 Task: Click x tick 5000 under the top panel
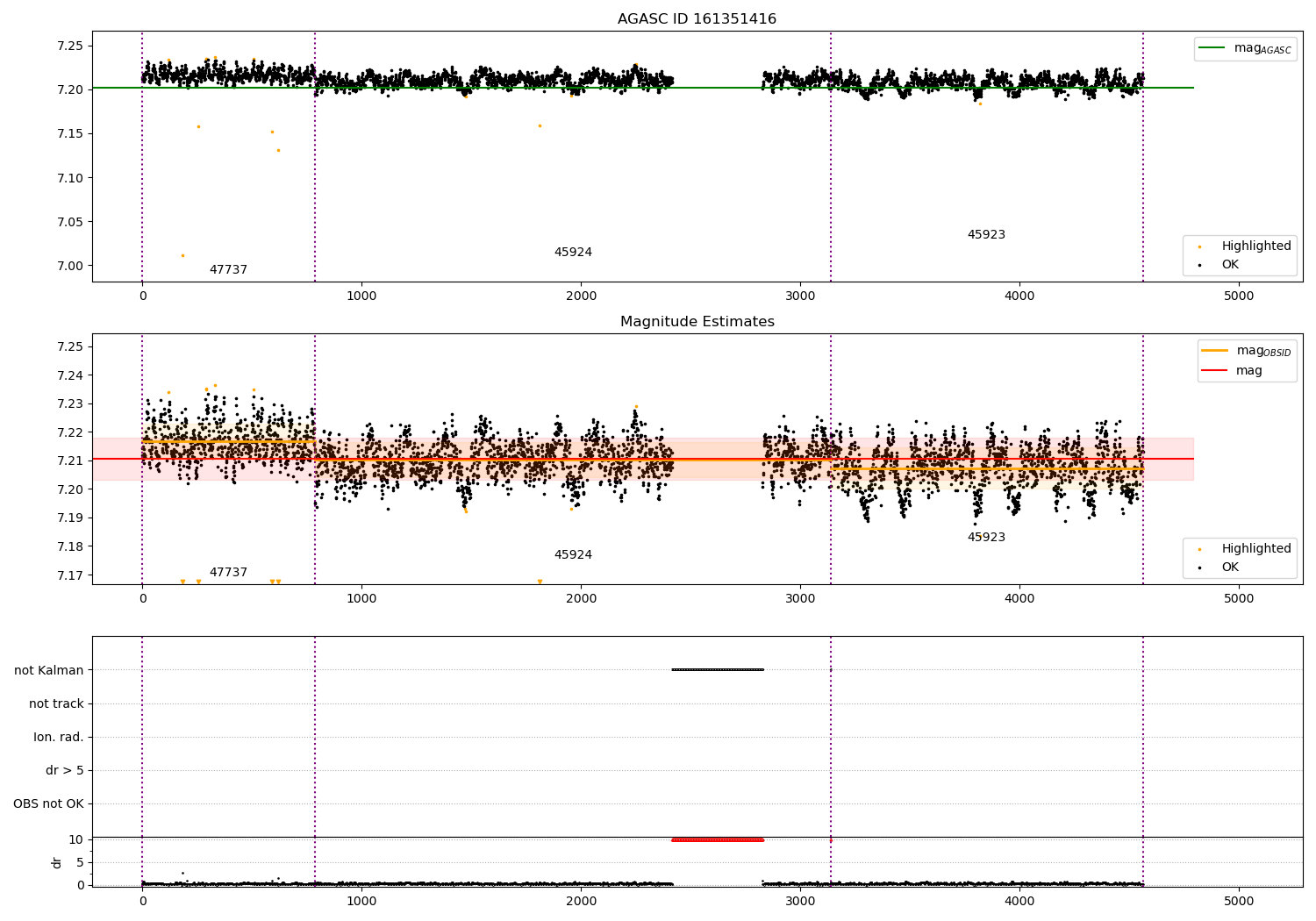[x=1239, y=296]
